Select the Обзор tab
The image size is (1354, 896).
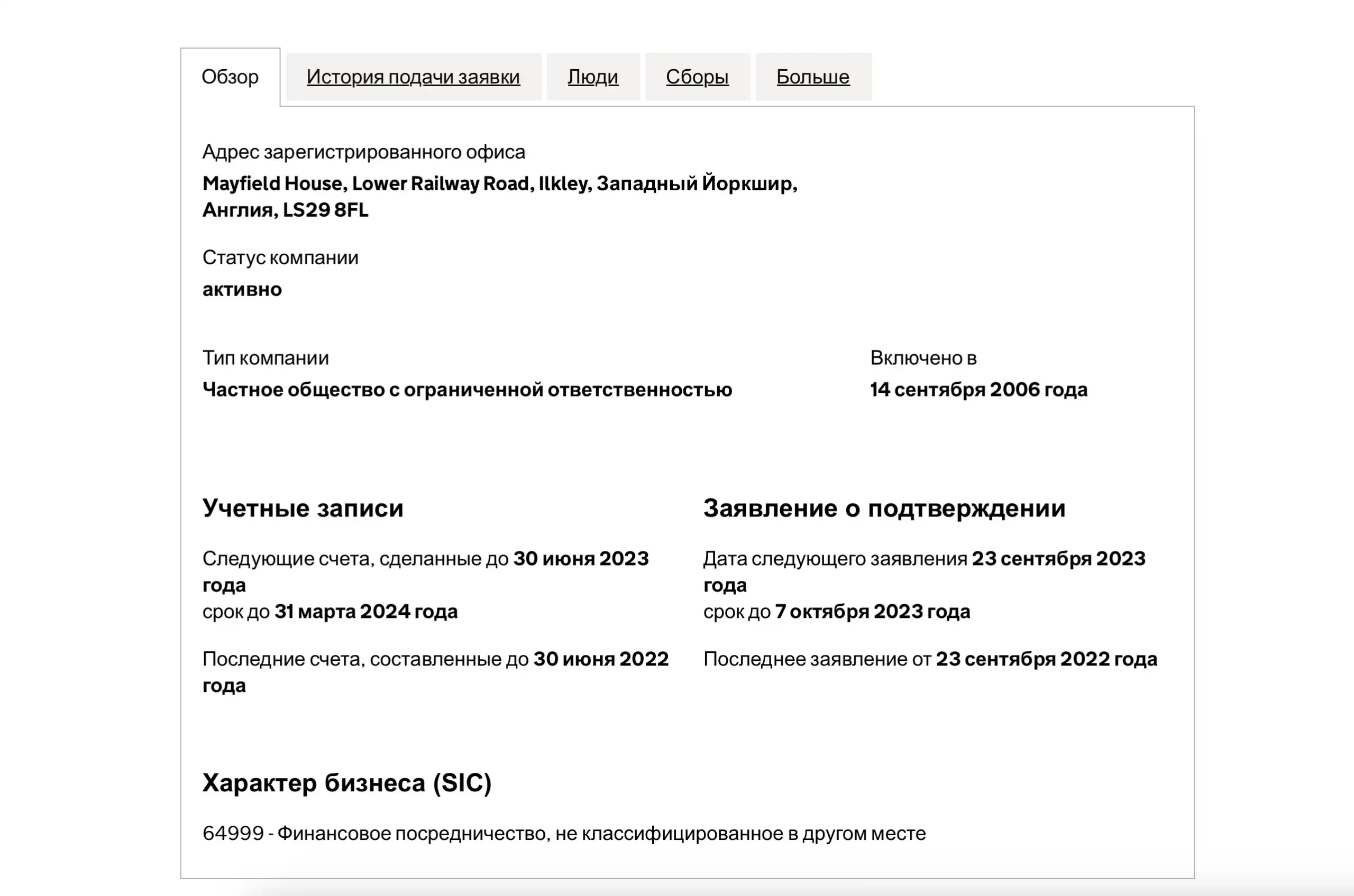(230, 77)
